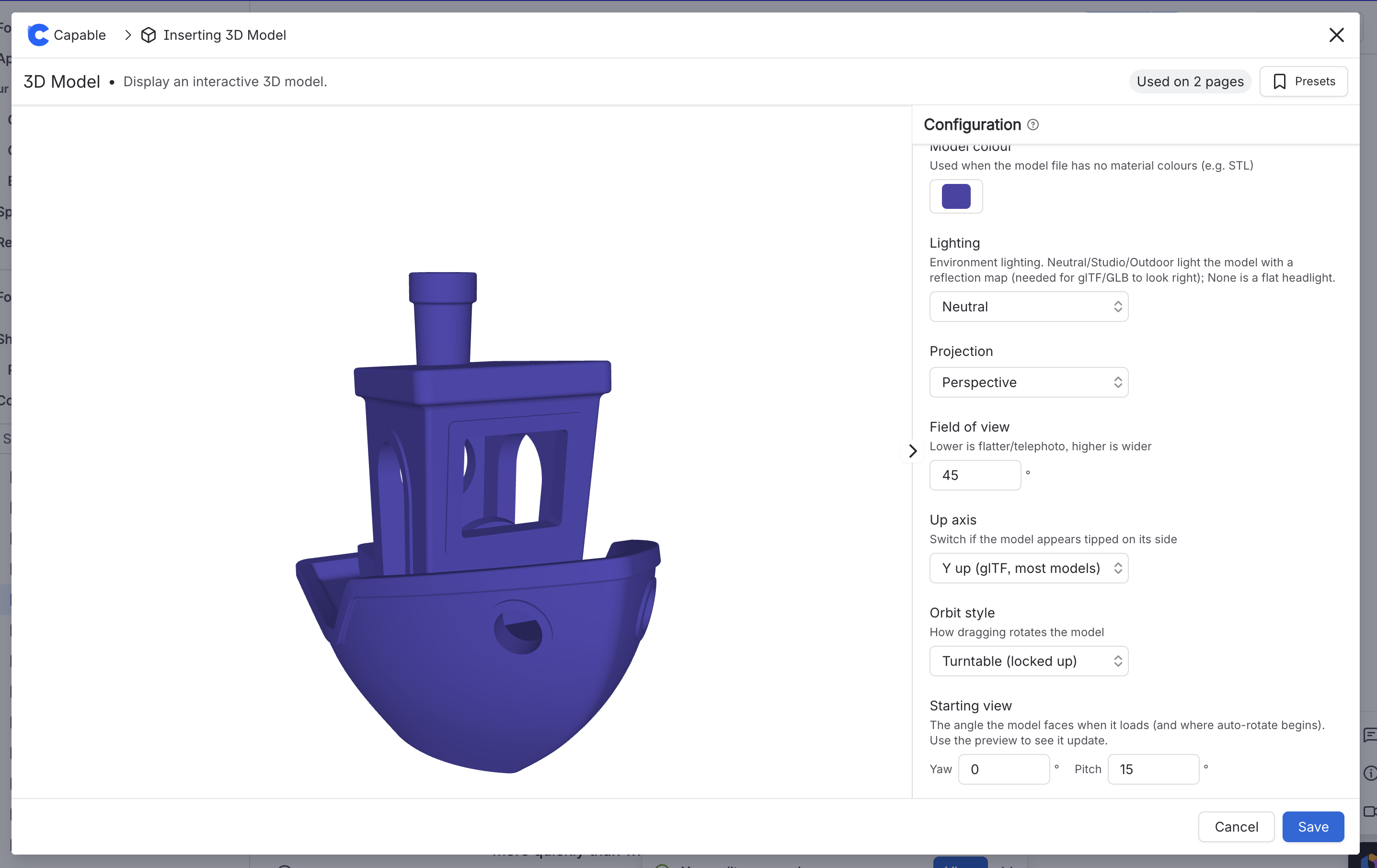Close the 3D Model dialog

(x=1336, y=35)
